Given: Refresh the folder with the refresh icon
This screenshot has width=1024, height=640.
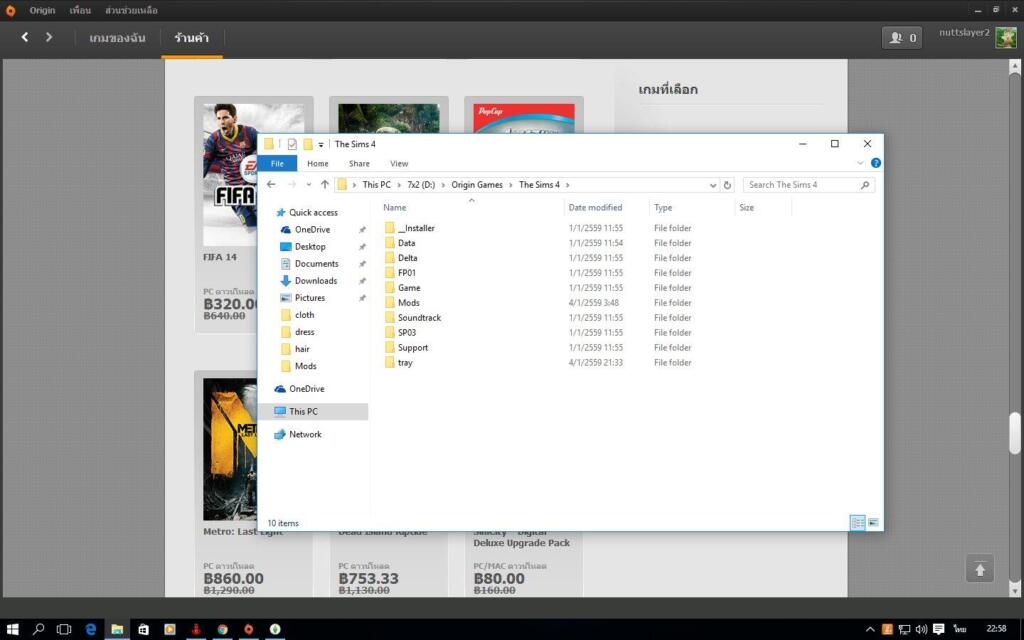Looking at the screenshot, I should pos(727,185).
